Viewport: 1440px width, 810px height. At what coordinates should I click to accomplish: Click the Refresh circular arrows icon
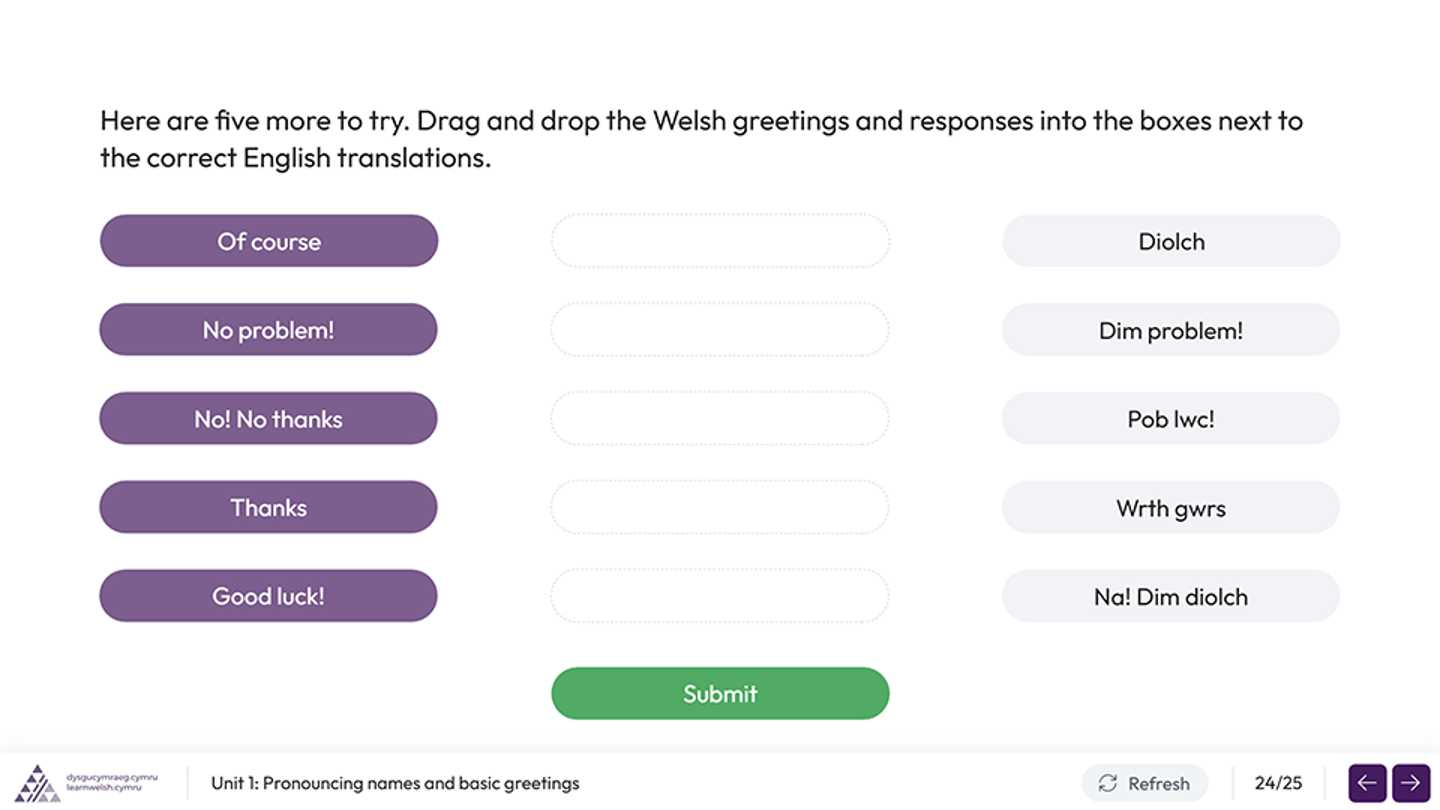[1107, 783]
